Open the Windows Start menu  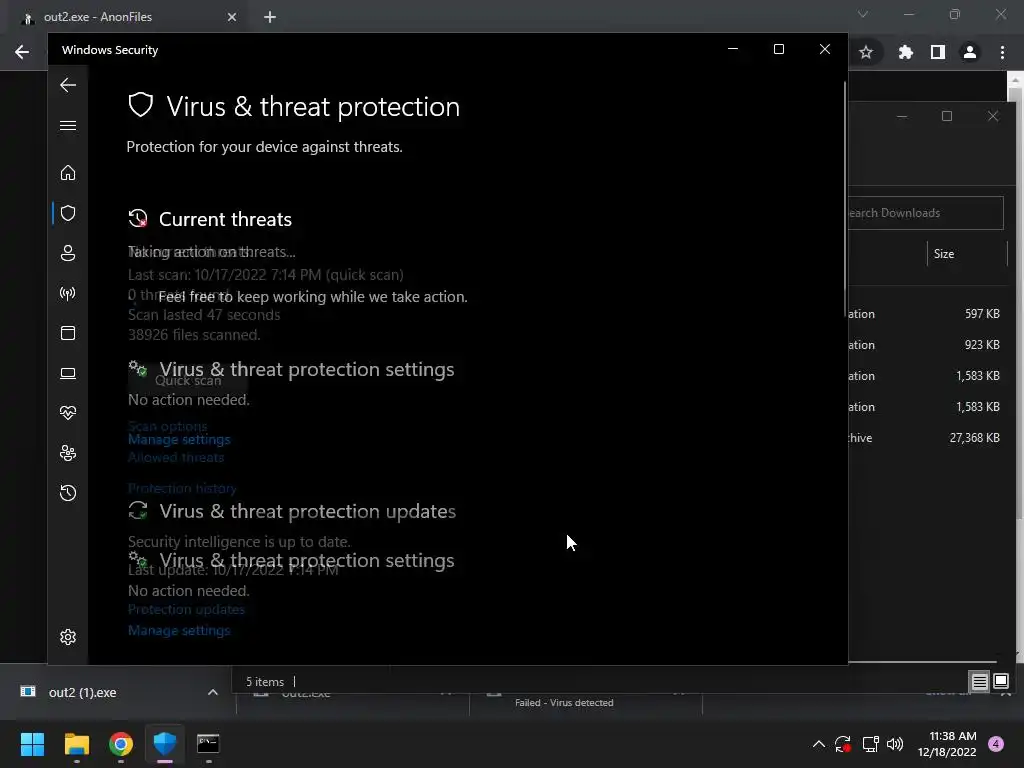32,744
